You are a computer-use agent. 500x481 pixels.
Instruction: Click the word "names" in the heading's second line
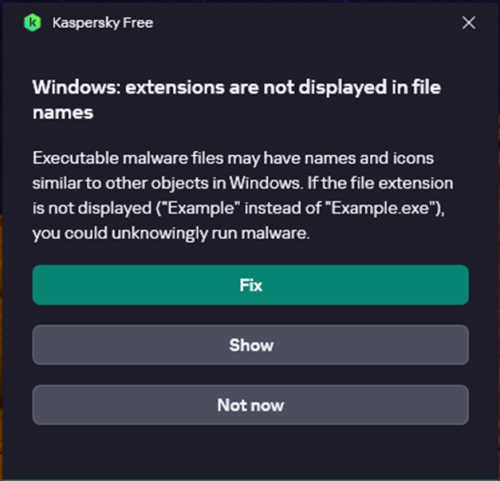63,113
